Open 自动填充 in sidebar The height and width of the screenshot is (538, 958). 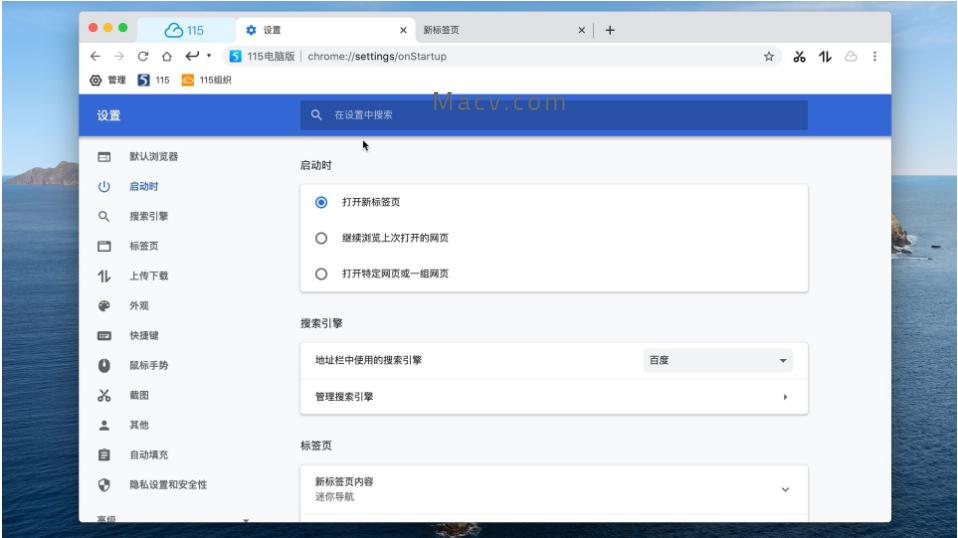(x=148, y=455)
